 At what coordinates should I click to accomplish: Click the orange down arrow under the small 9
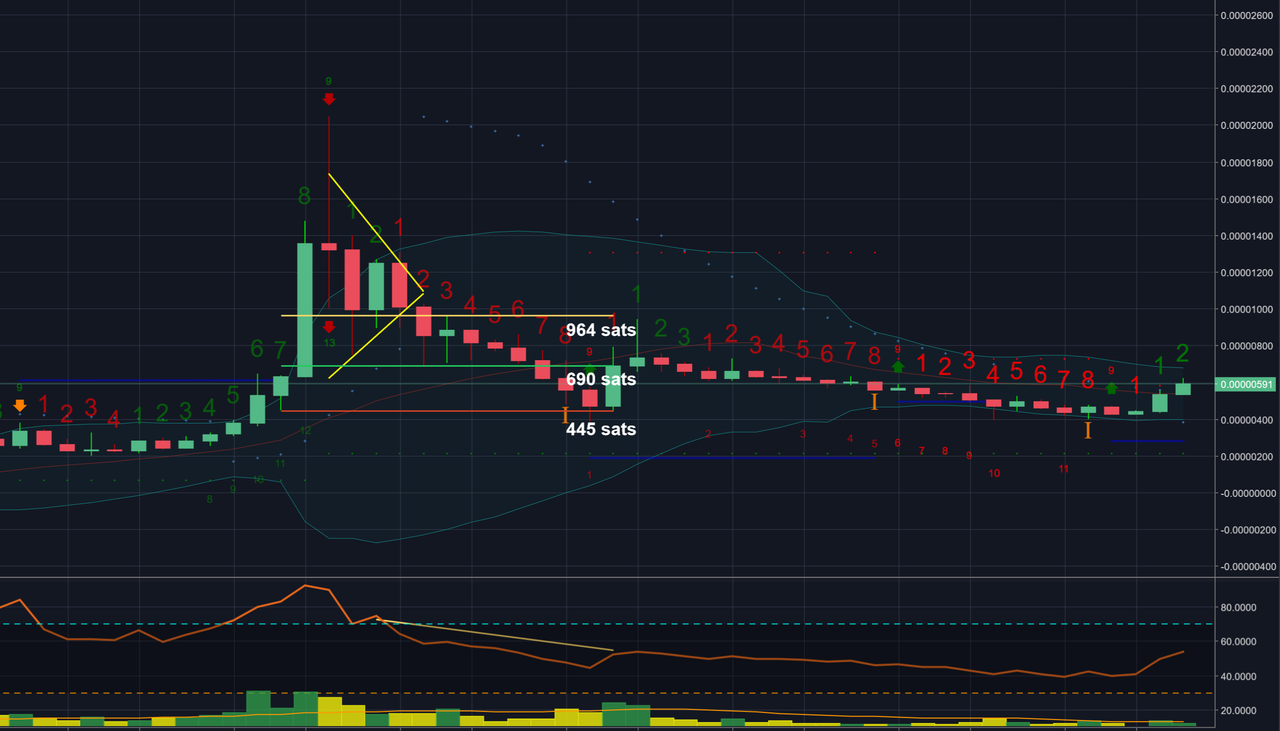coord(19,405)
